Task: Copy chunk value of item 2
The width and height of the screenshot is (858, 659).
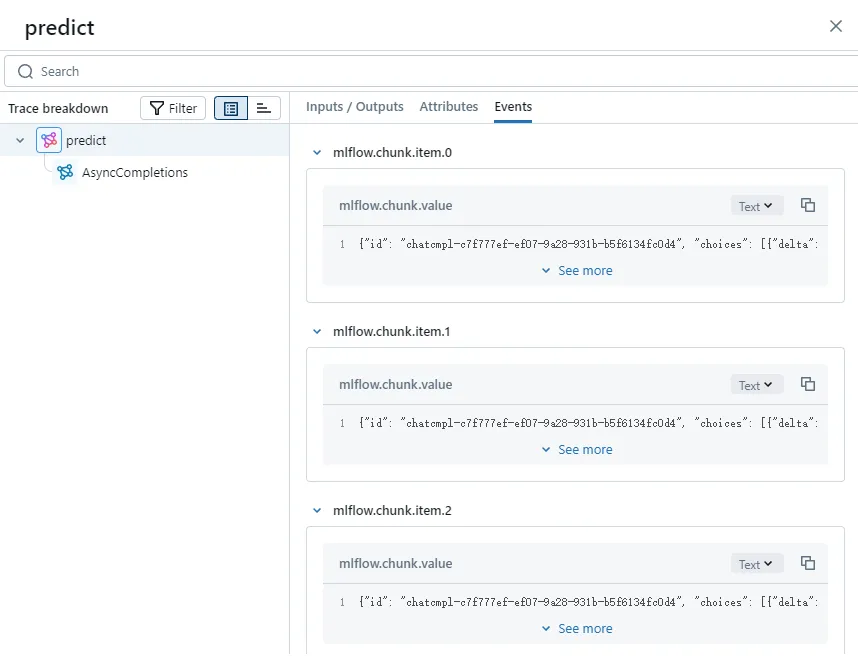Action: pos(808,563)
